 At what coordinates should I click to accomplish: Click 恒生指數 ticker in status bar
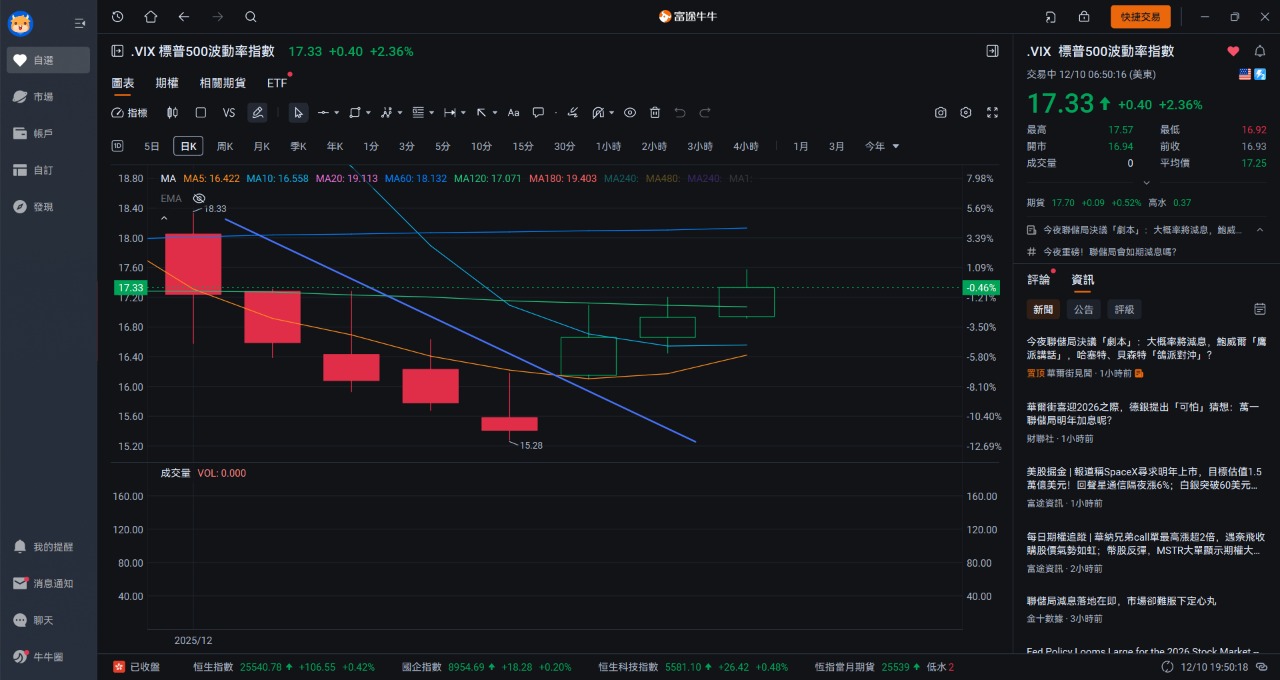(x=284, y=667)
